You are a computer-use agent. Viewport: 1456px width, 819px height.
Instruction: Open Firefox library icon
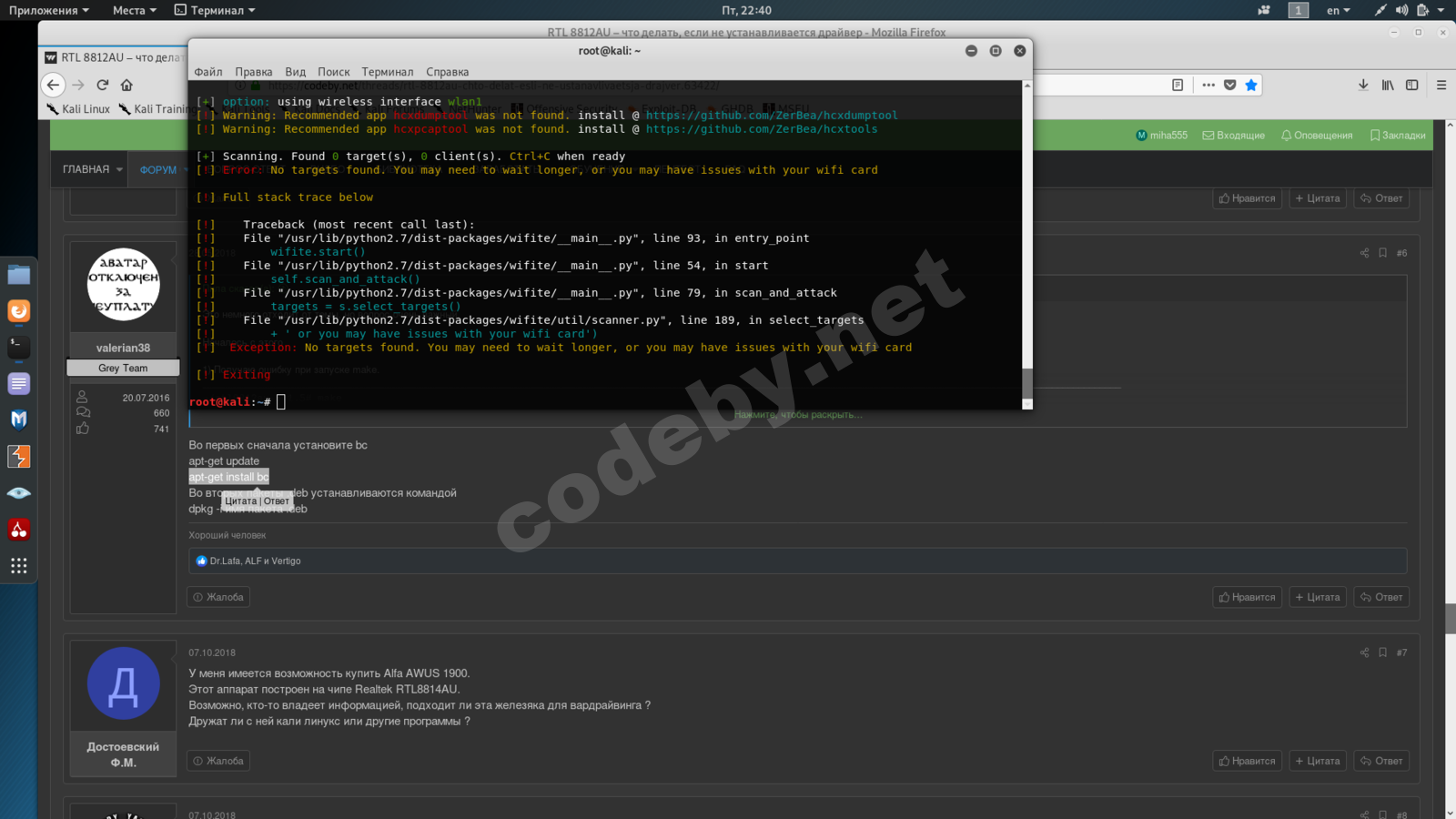pyautogui.click(x=1388, y=85)
